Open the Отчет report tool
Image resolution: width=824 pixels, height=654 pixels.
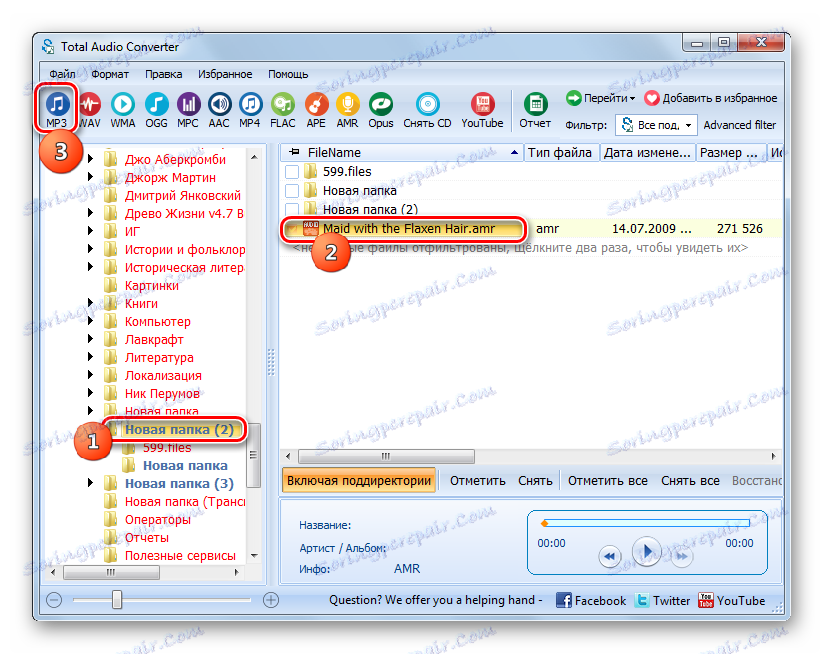pos(535,109)
